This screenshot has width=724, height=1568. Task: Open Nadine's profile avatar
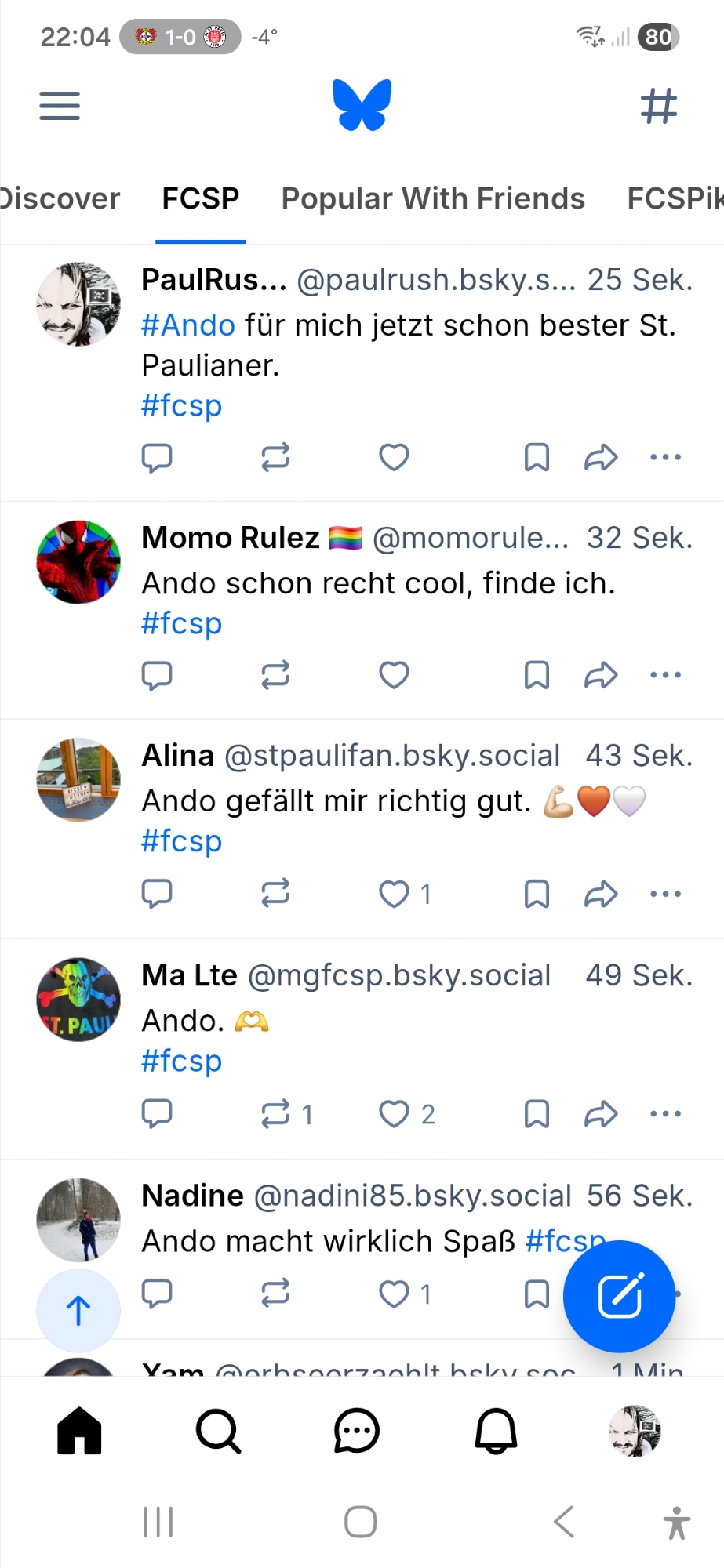(78, 1219)
